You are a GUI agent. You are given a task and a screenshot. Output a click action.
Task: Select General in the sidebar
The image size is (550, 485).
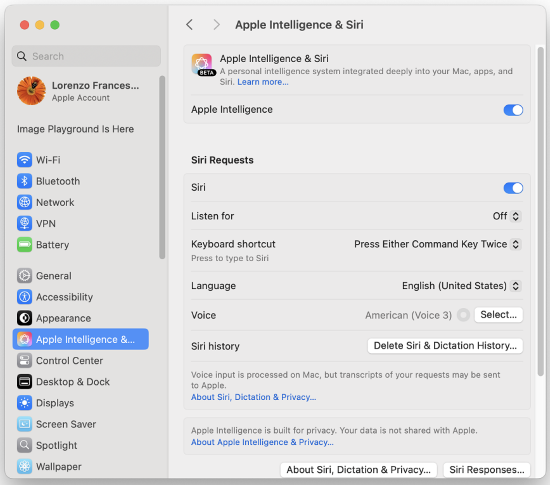(81, 276)
